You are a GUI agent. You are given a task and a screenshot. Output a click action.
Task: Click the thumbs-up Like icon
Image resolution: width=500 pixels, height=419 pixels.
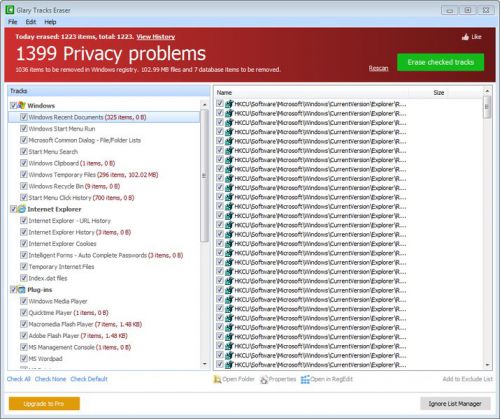click(x=465, y=37)
